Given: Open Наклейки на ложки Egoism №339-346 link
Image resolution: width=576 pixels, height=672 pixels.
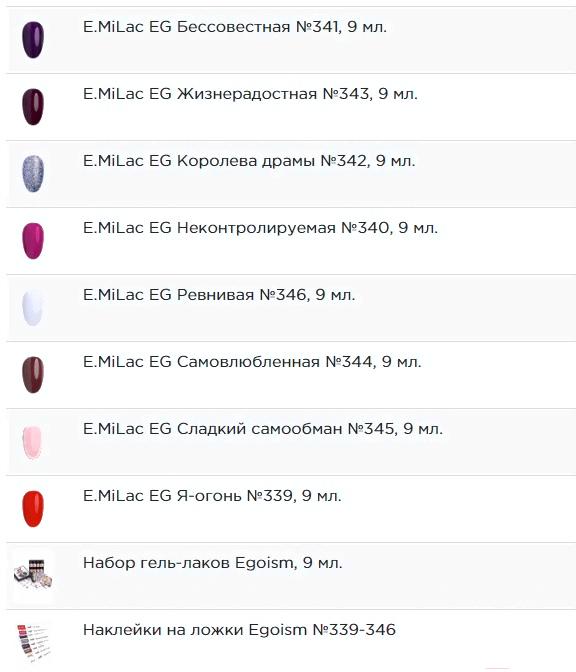Looking at the screenshot, I should click(x=239, y=630).
